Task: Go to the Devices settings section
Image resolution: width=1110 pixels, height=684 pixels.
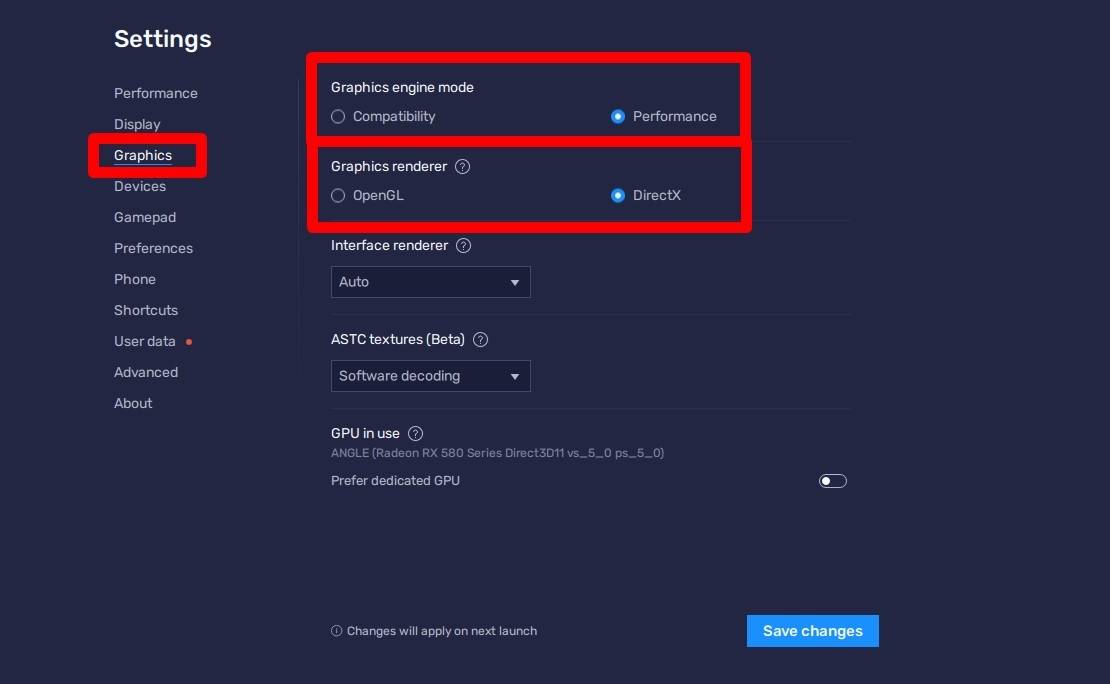Action: (x=140, y=186)
